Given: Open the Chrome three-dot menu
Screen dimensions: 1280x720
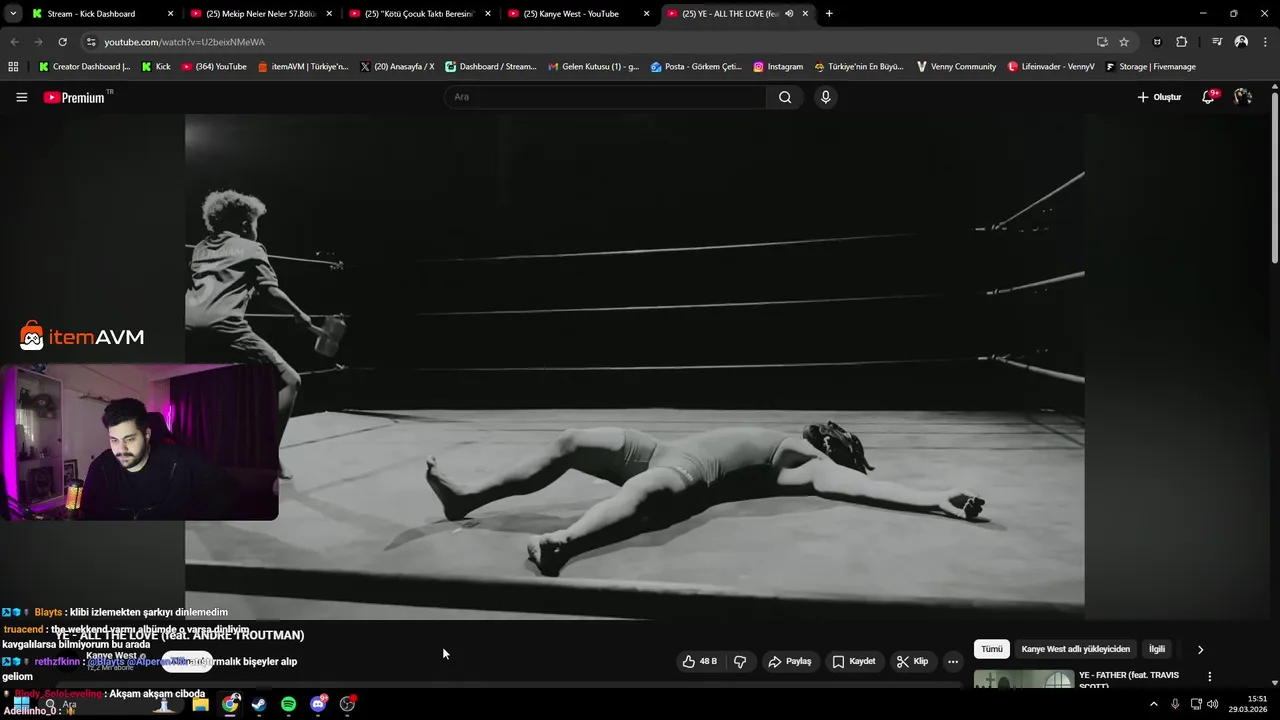Looking at the screenshot, I should pyautogui.click(x=1266, y=42).
